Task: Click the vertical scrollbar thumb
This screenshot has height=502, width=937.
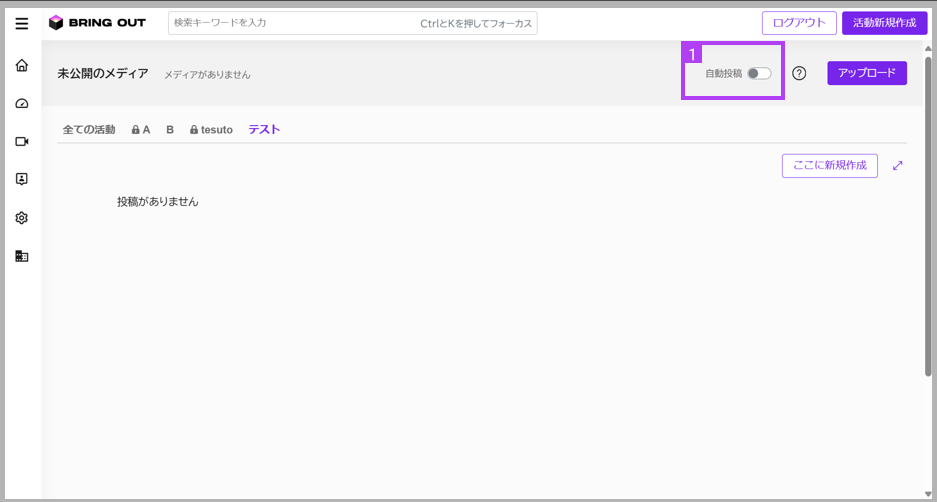Action: [x=928, y=216]
